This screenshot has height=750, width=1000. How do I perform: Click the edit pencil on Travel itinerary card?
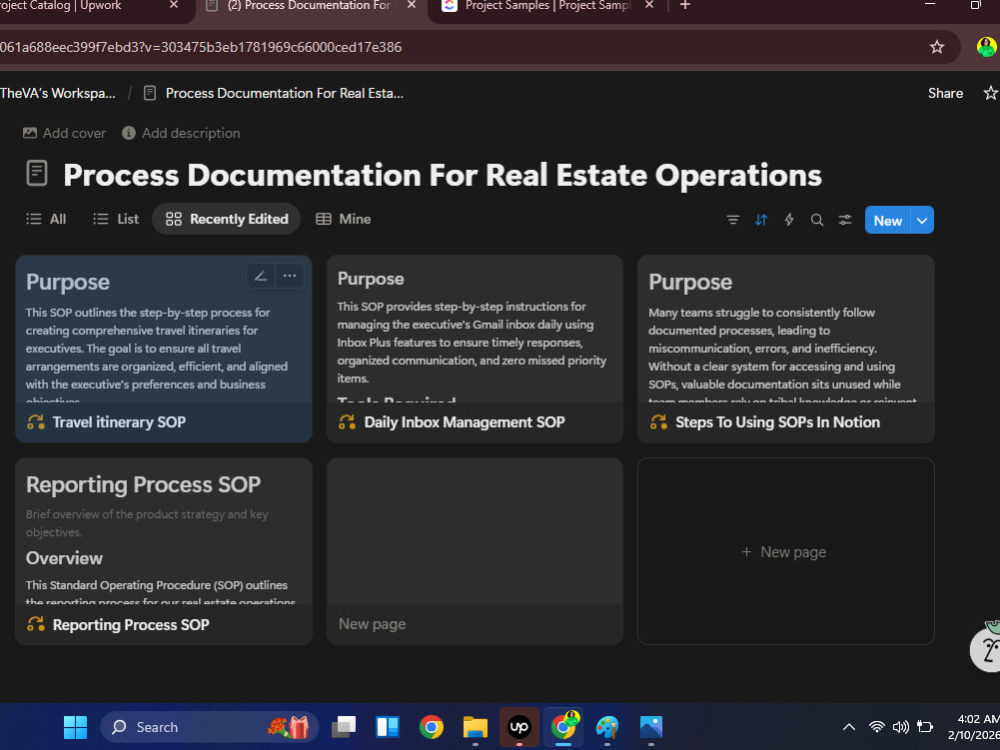click(x=260, y=276)
